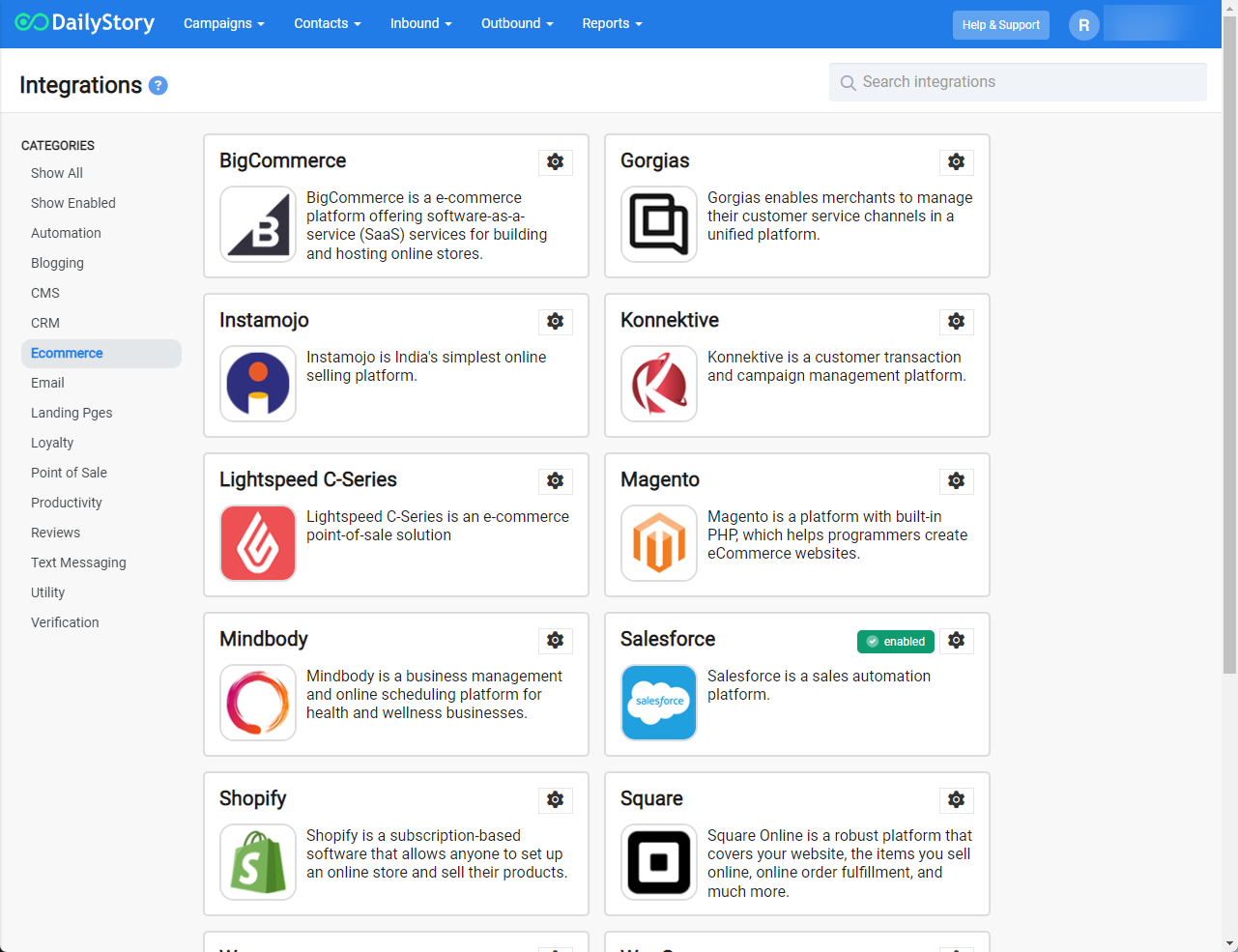Filter by Automation category
The height and width of the screenshot is (952, 1238).
pyautogui.click(x=66, y=233)
